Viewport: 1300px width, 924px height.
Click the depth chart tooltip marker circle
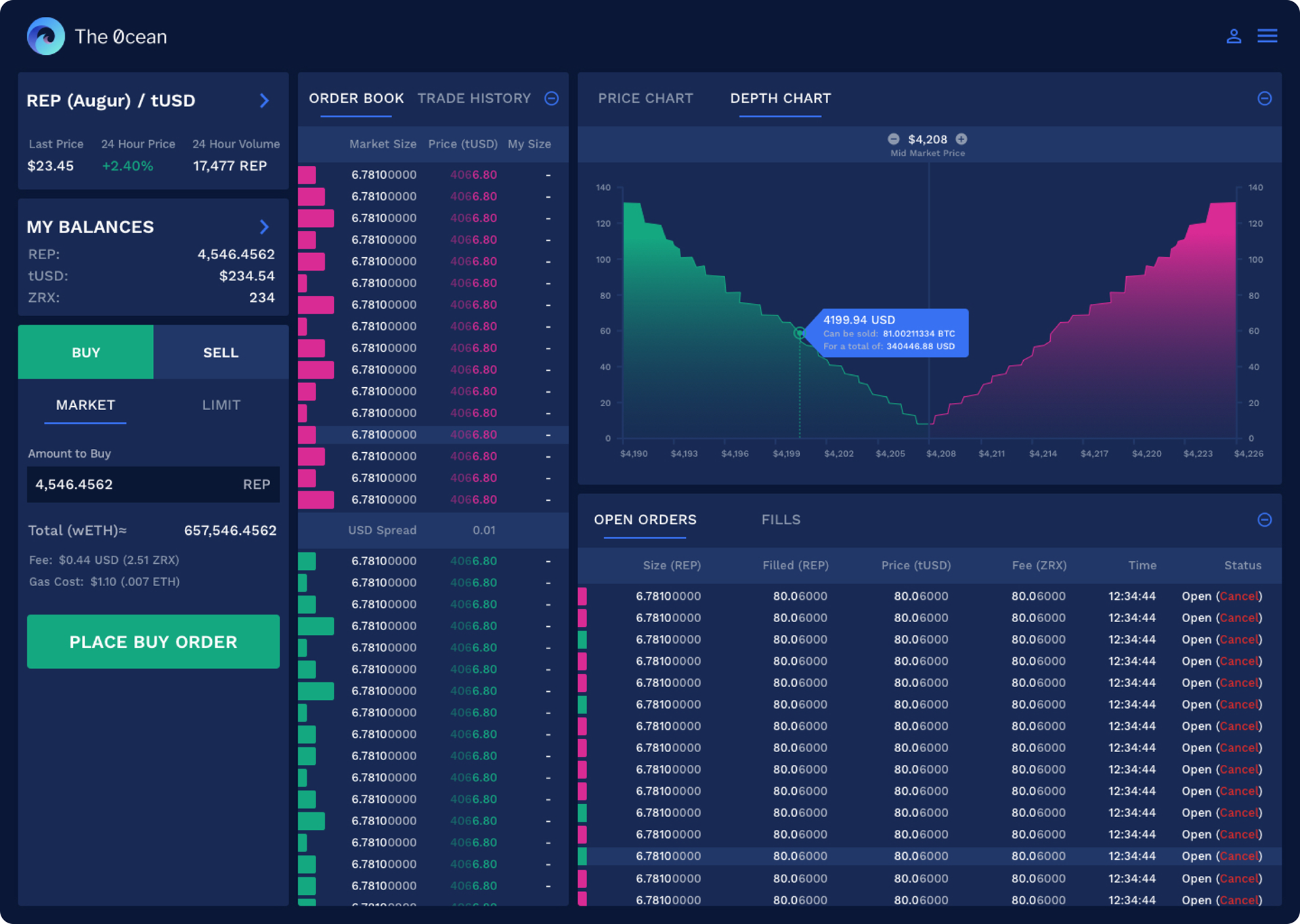(x=800, y=332)
